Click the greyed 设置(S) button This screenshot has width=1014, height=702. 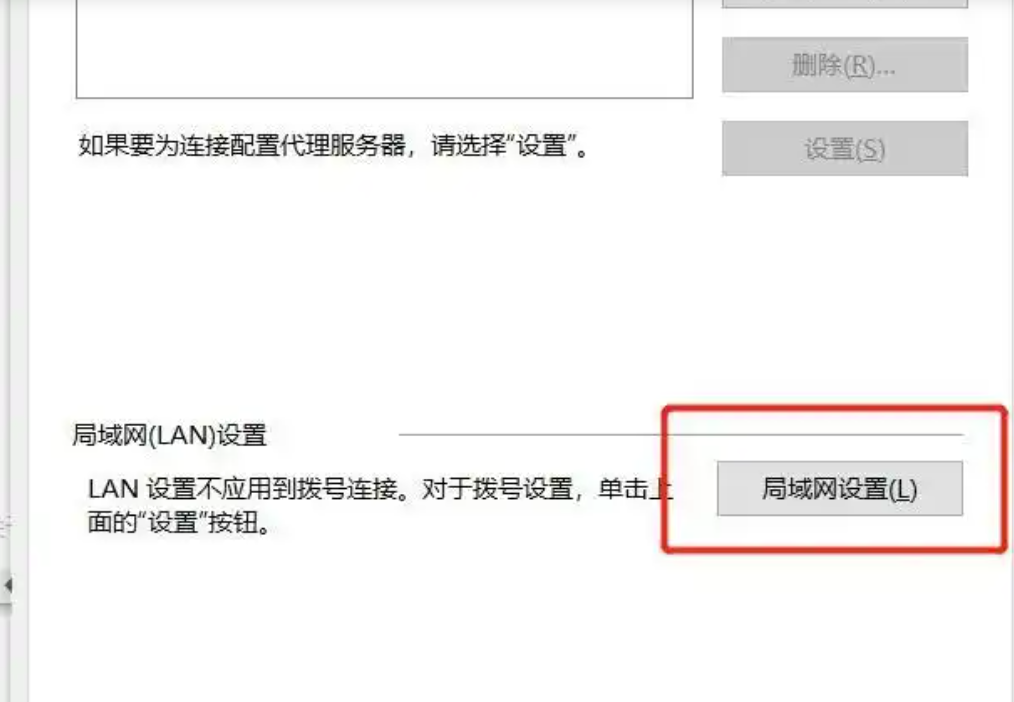tap(845, 149)
